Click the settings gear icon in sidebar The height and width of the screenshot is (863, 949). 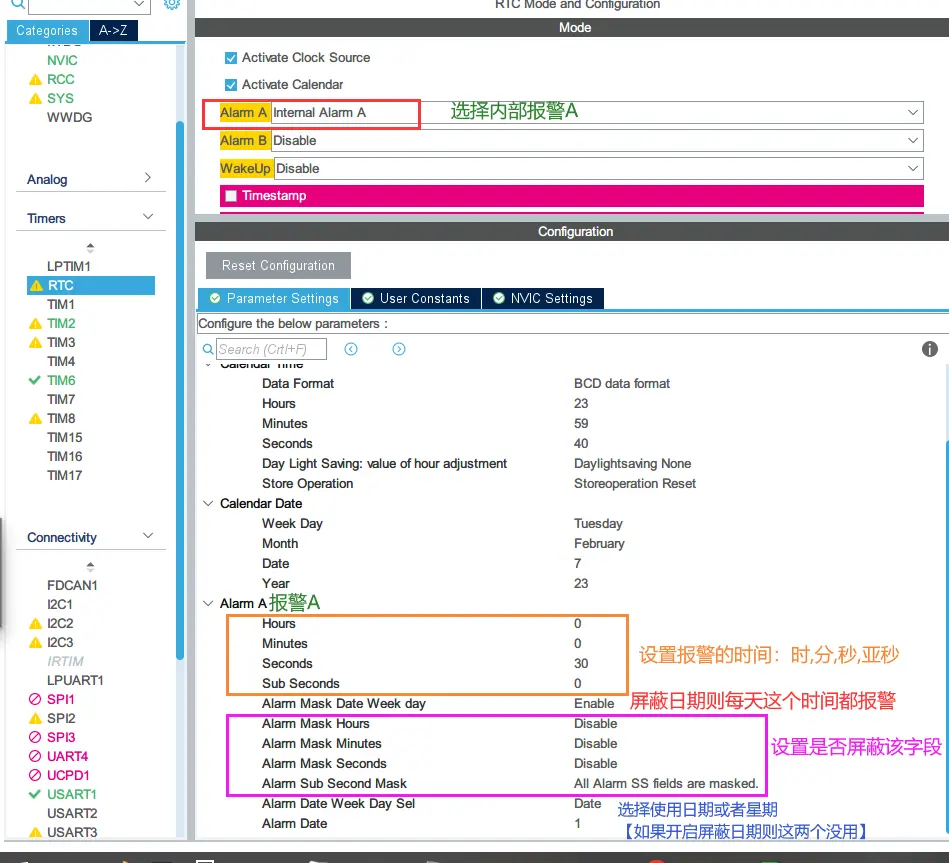[x=172, y=4]
